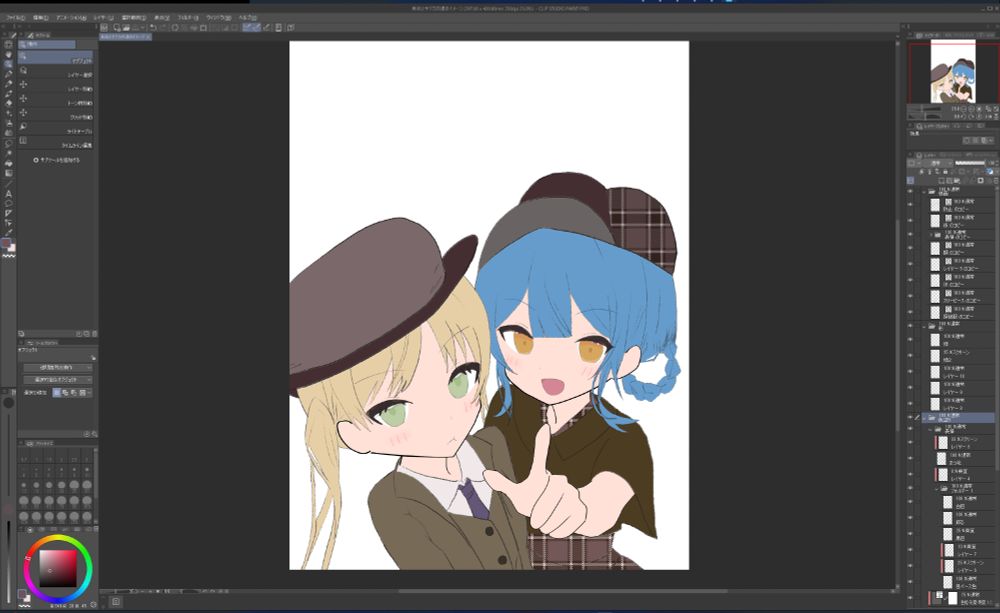Open tool property wrench settings icon
1000x613 pixels.
pos(94,358)
